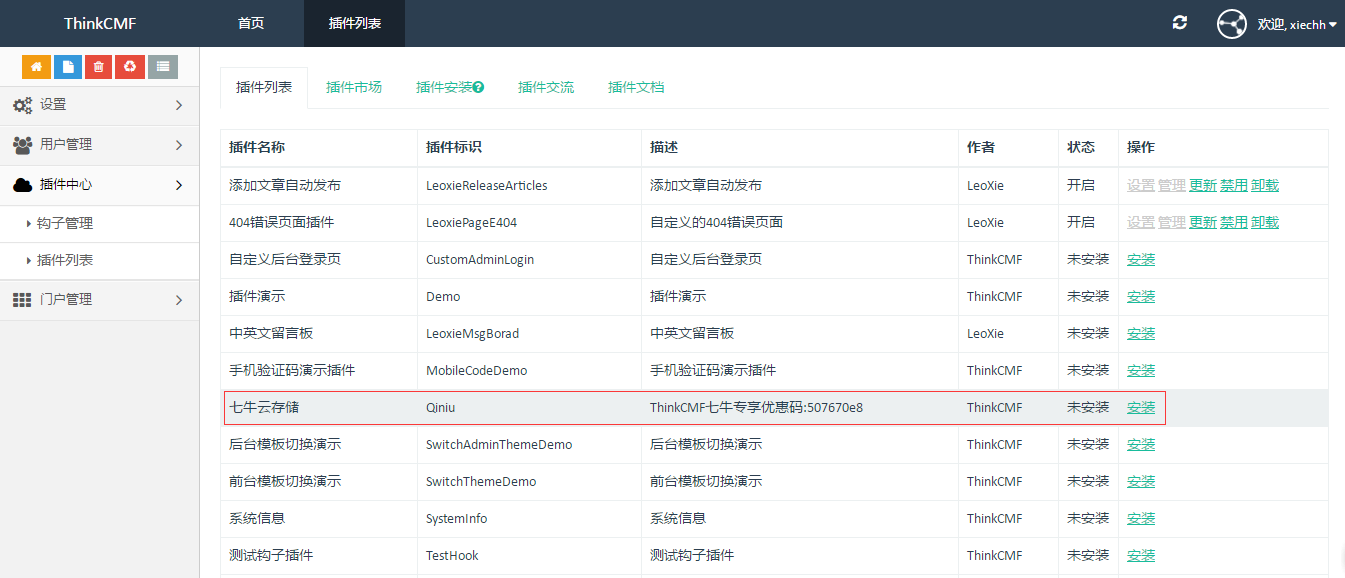Click 设置 for 添加文章自动发布 plugin
Image resolution: width=1345 pixels, height=578 pixels.
tap(1141, 185)
